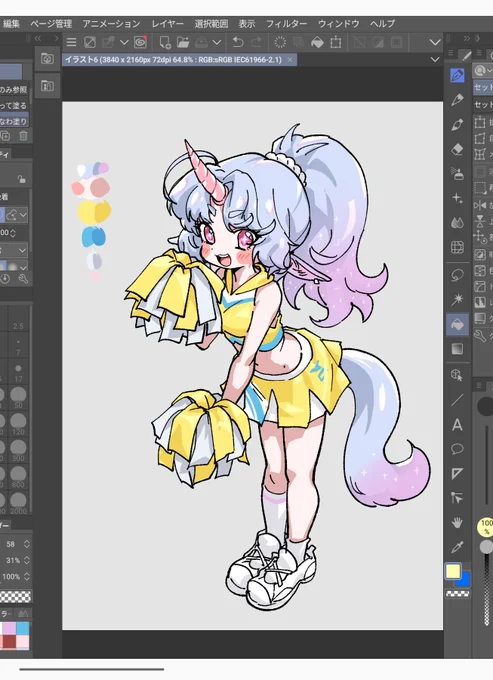Viewport: 493px width, 680px height.
Task: Select the Pen tool in the tool palette
Action: (x=457, y=76)
